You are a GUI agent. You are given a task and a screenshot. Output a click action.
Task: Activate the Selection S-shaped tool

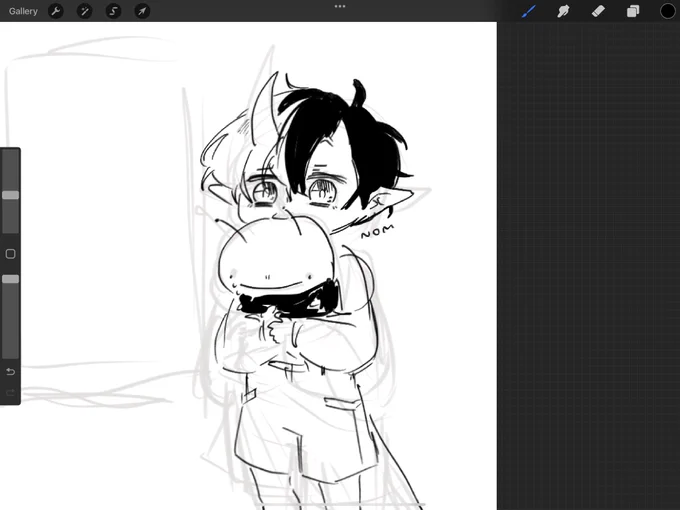[x=113, y=11]
